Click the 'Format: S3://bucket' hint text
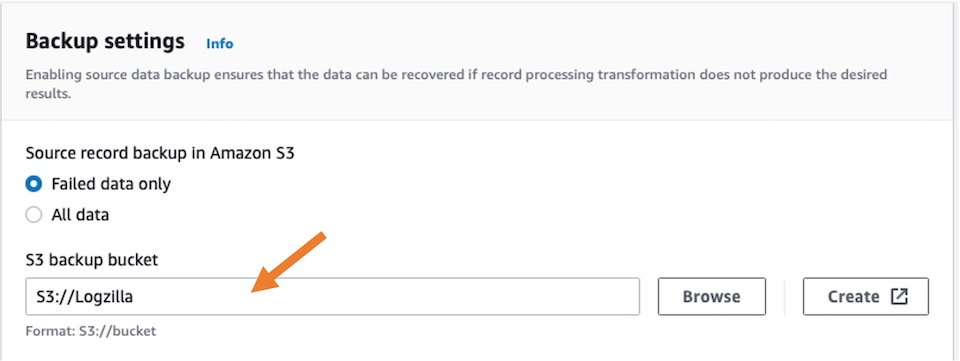This screenshot has height=361, width=960. click(x=91, y=332)
